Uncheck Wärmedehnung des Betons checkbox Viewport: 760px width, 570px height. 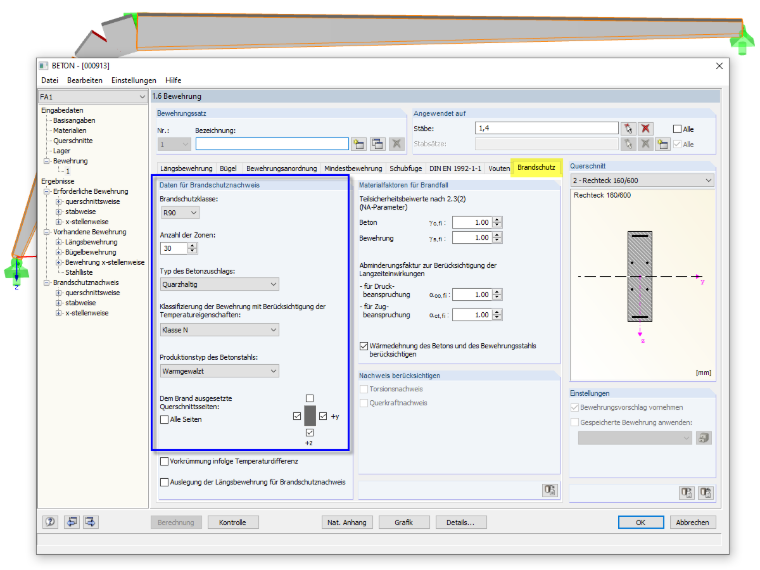tap(364, 346)
